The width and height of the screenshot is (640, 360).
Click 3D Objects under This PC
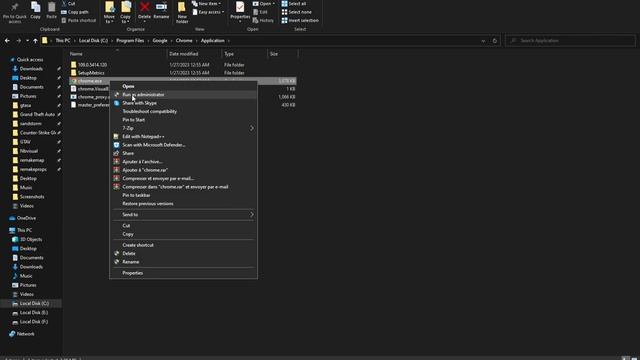(x=31, y=240)
